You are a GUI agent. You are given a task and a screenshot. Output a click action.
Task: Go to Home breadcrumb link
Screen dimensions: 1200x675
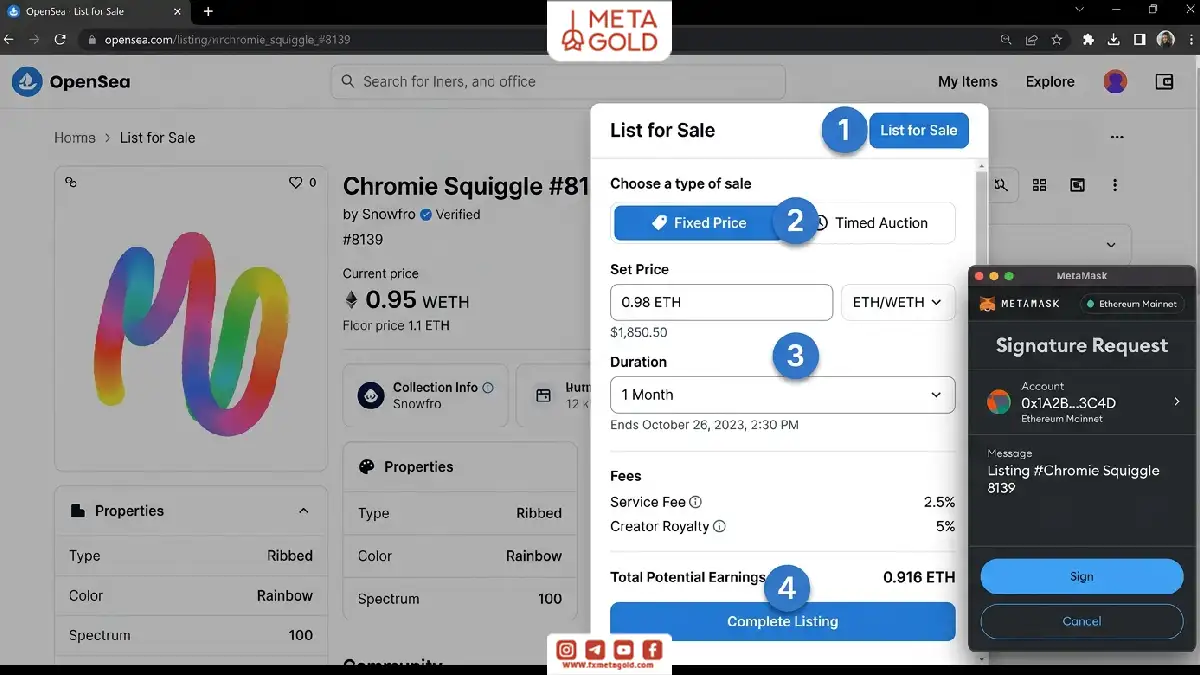tap(75, 138)
